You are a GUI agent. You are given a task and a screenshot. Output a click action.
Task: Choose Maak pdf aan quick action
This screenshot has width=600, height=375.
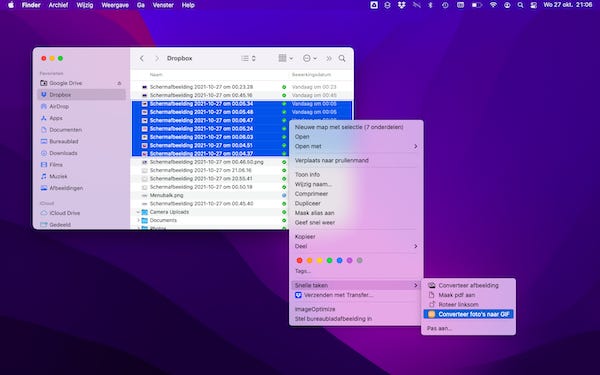pos(468,295)
